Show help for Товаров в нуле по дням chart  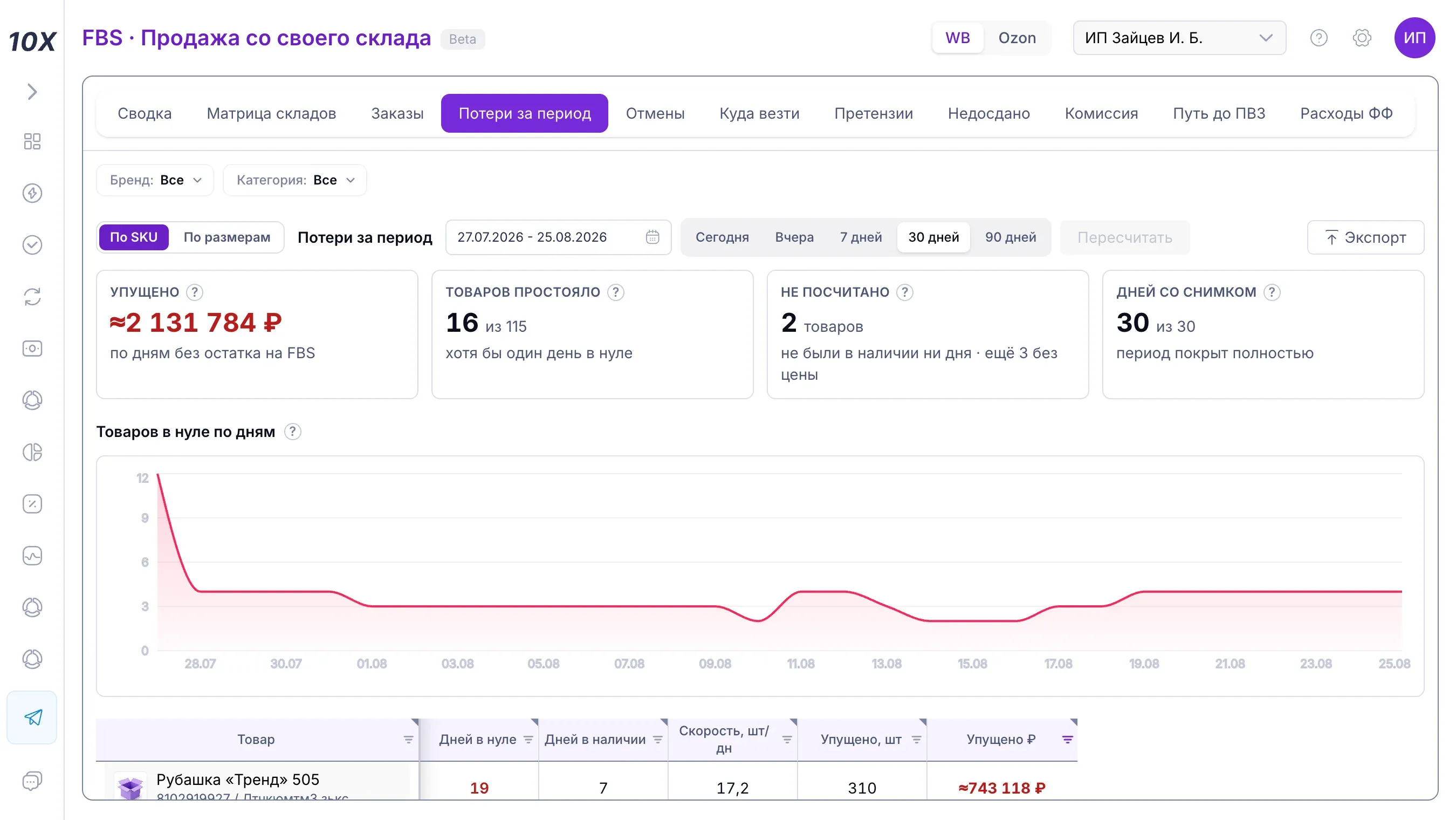(x=292, y=432)
